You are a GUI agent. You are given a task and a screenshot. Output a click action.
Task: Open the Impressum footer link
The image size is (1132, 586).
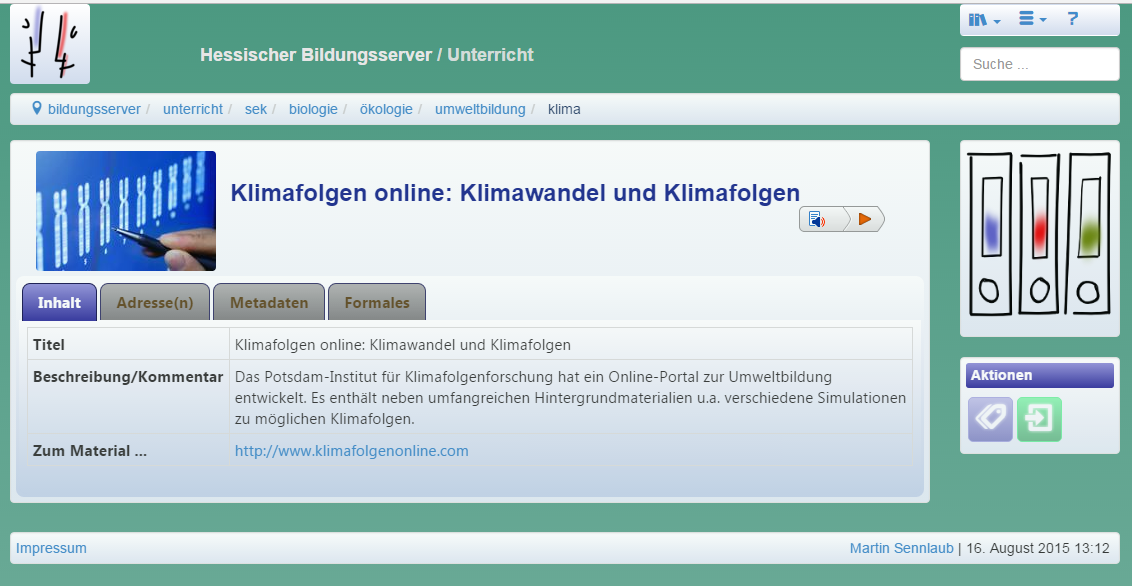[51, 548]
